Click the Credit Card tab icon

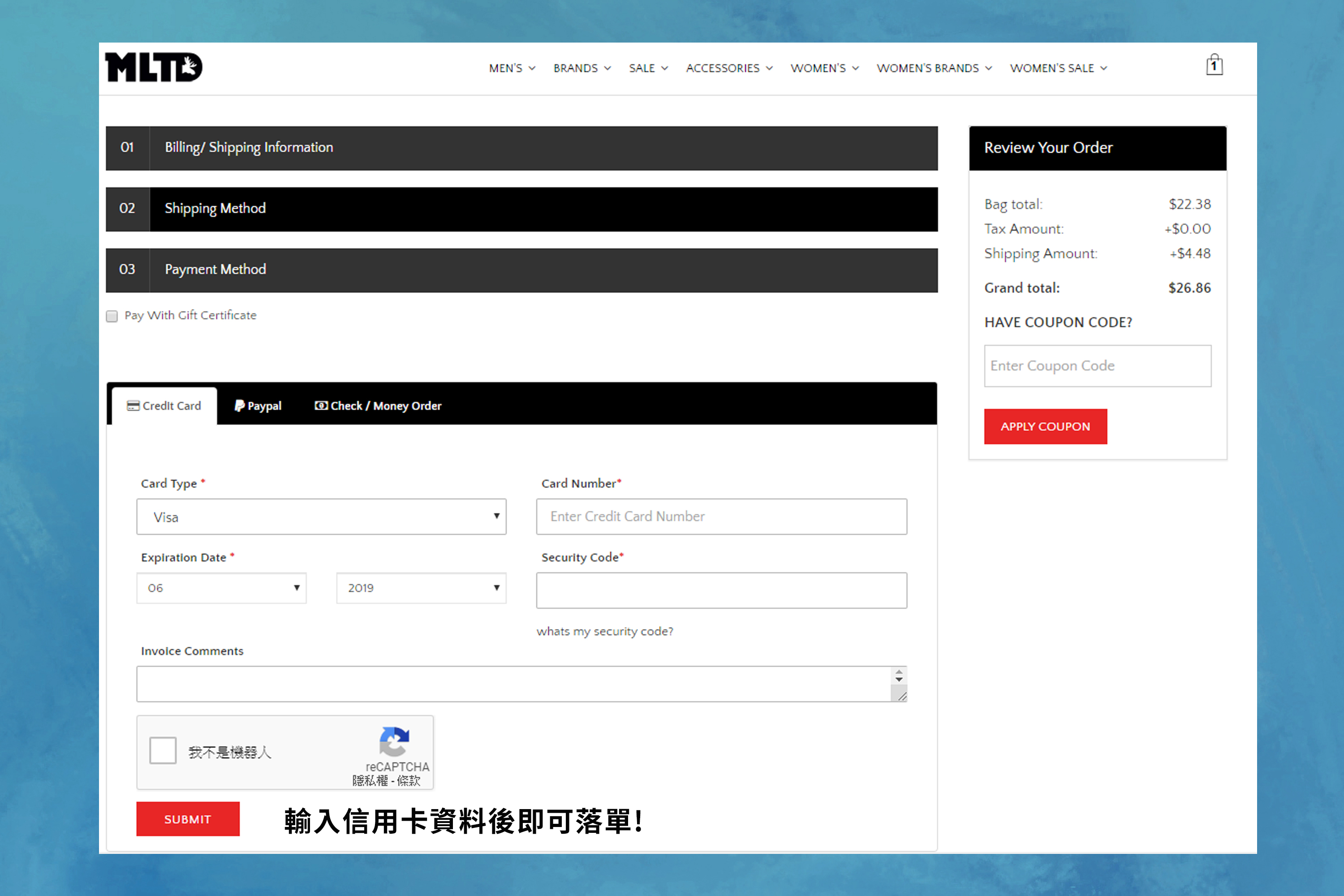[133, 406]
